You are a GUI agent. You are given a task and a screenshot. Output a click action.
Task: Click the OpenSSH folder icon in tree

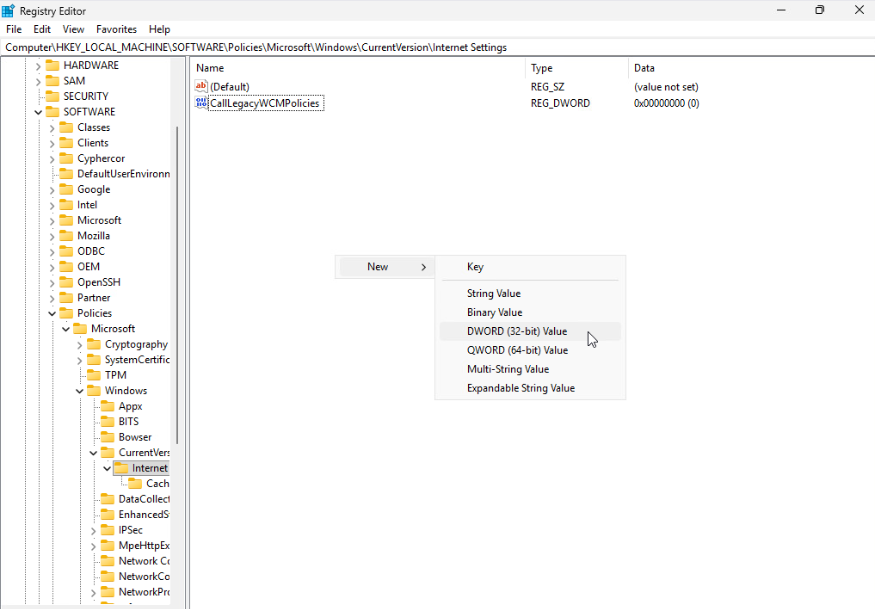click(66, 282)
